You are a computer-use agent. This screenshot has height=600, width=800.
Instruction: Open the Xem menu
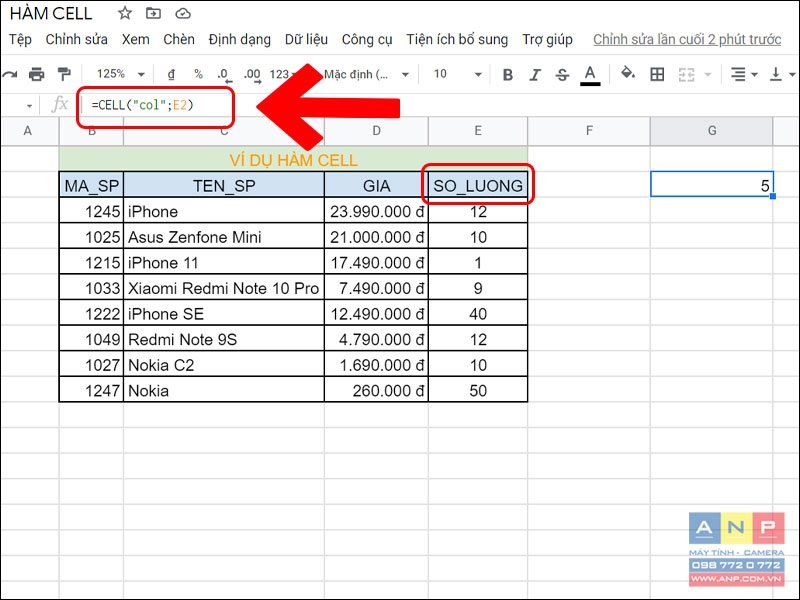[x=136, y=39]
